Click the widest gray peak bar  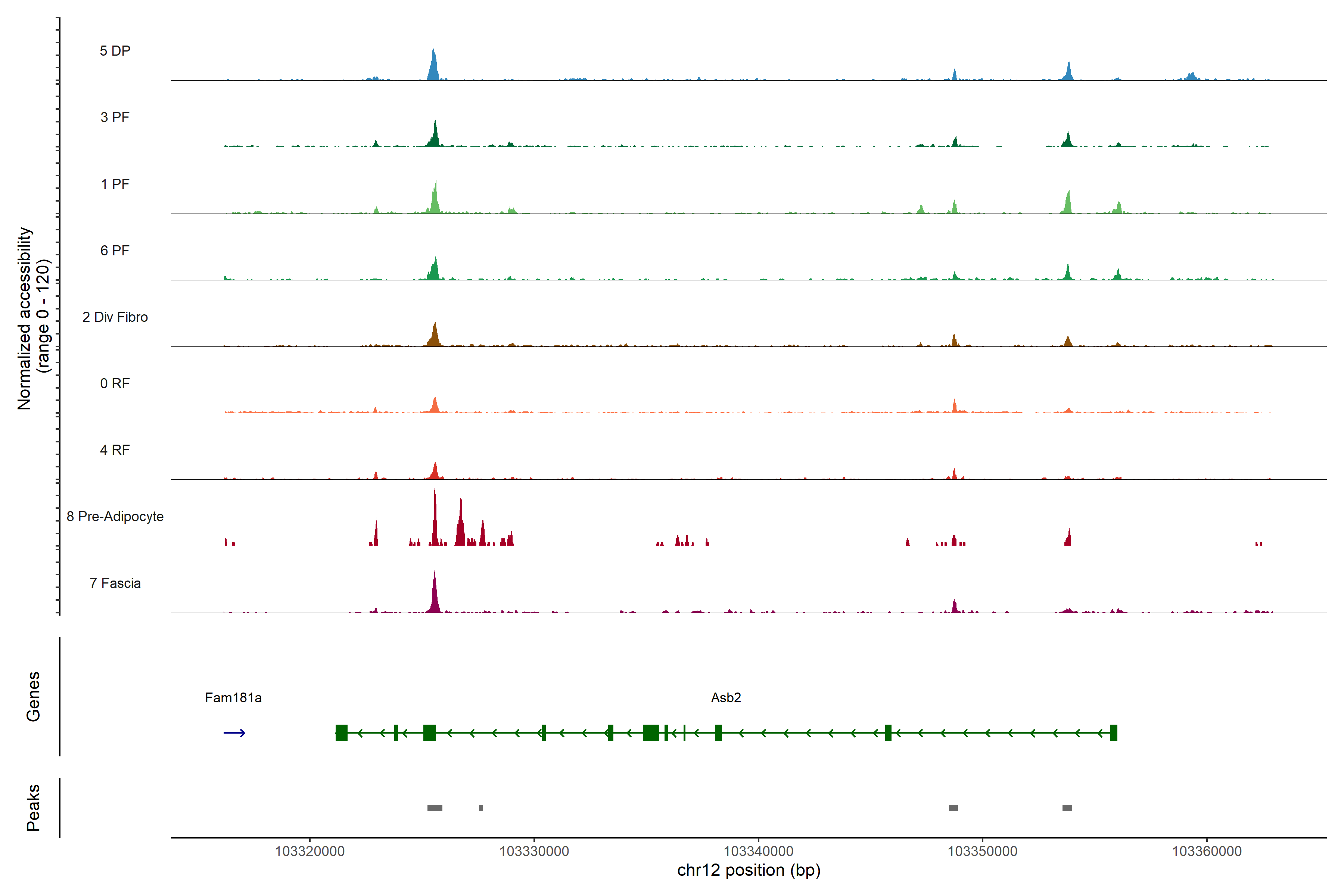point(435,808)
